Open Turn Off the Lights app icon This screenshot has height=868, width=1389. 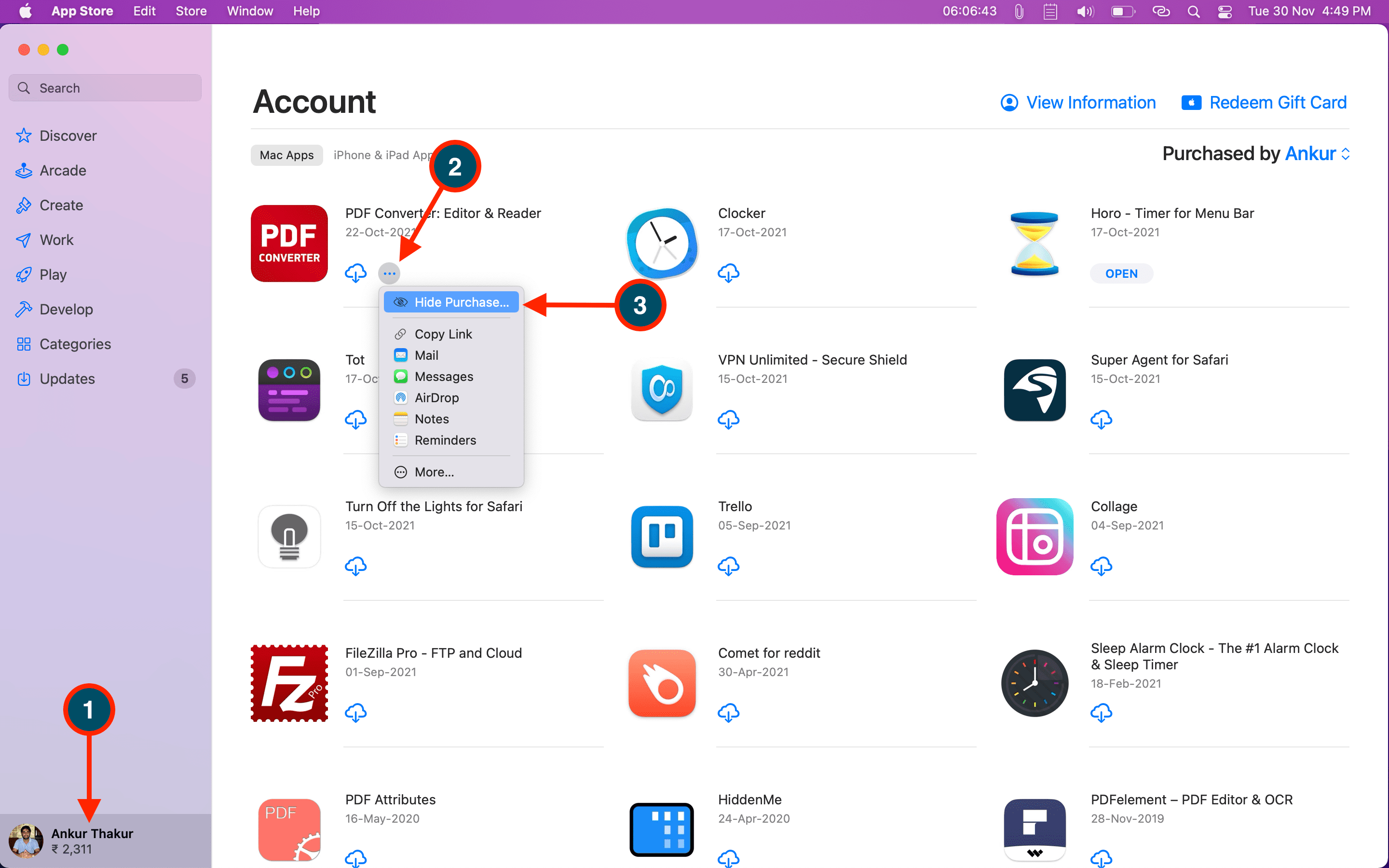[x=289, y=537]
